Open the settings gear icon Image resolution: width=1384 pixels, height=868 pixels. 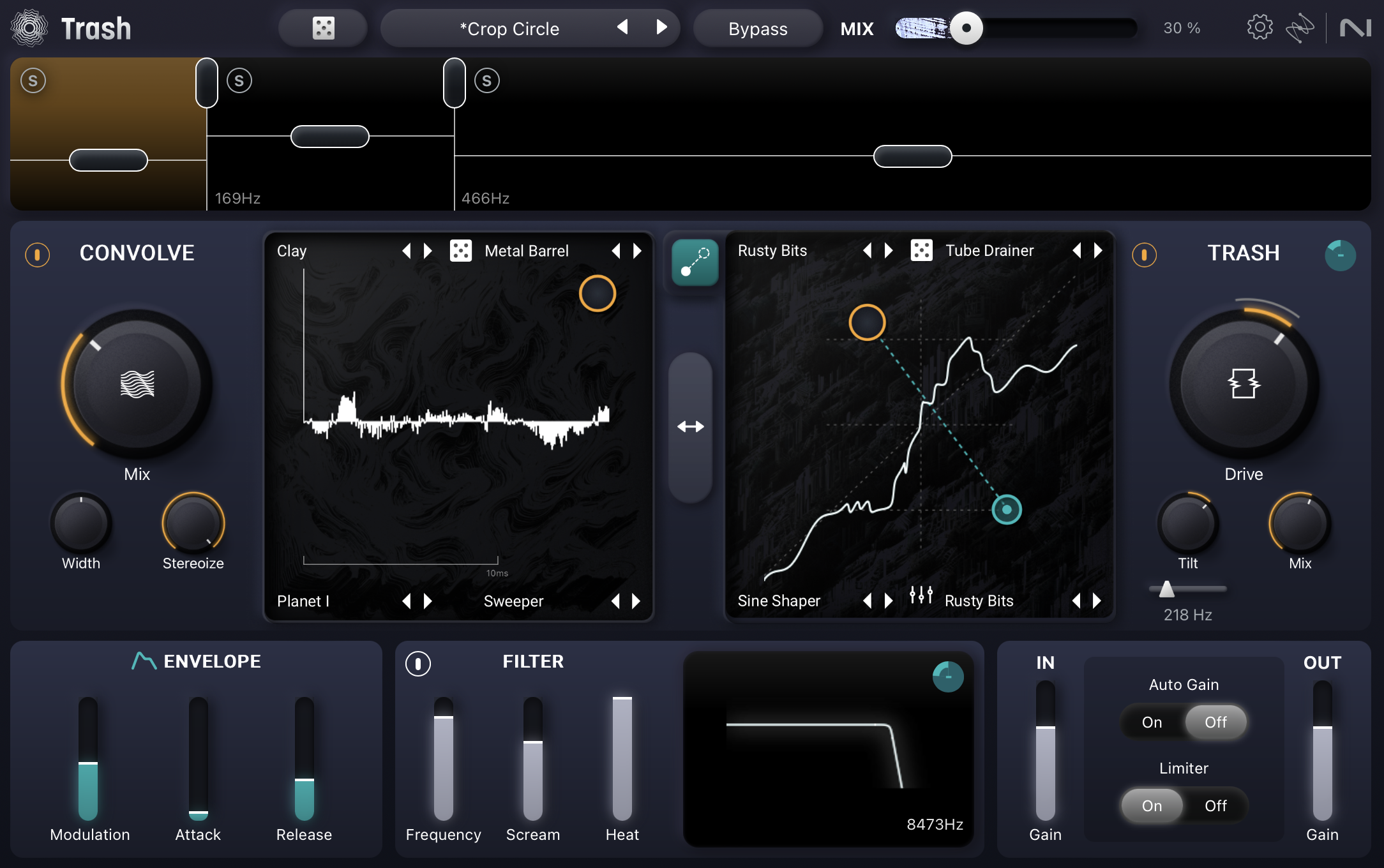tap(1259, 27)
